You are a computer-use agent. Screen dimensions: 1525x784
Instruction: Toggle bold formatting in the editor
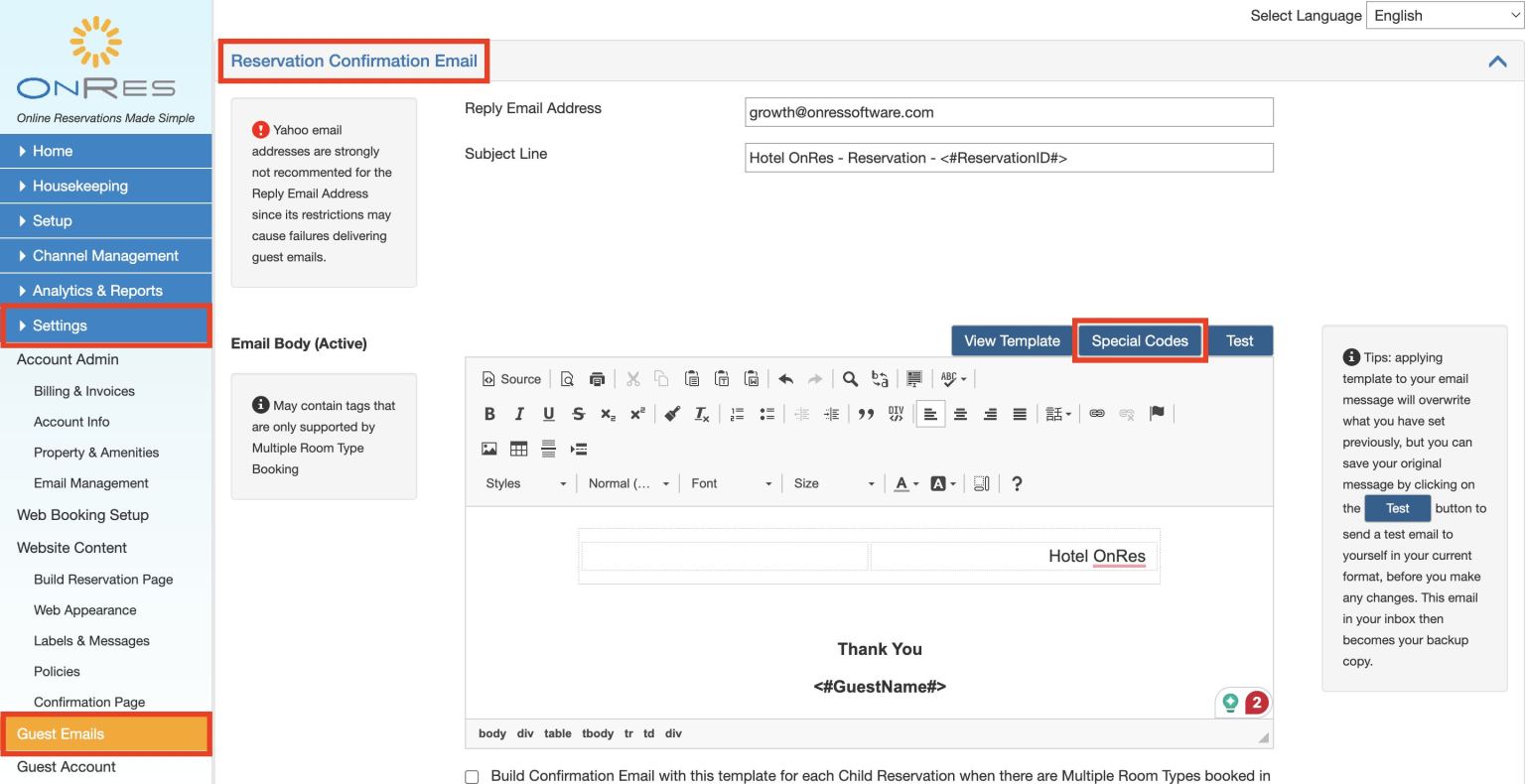tap(489, 415)
